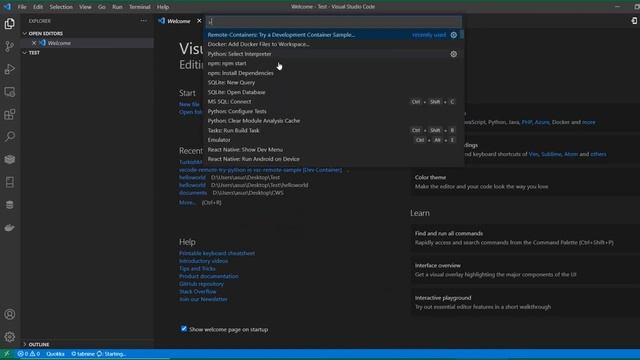This screenshot has height=360, width=640.
Task: Run MS SQL: Connect command
Action: coord(333,102)
